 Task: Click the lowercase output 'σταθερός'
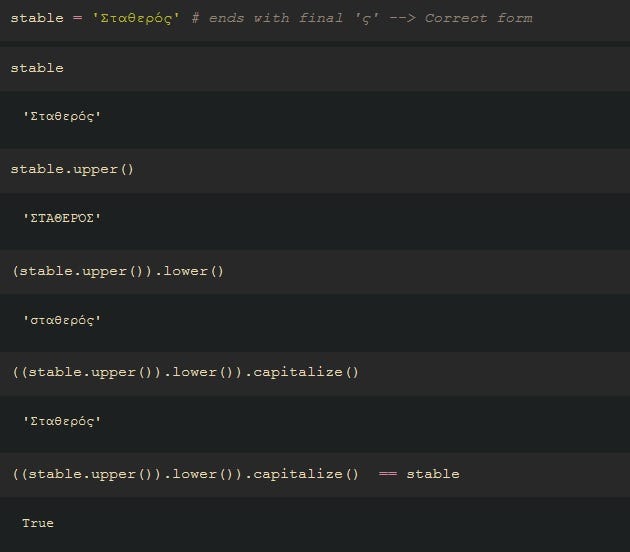coord(62,321)
